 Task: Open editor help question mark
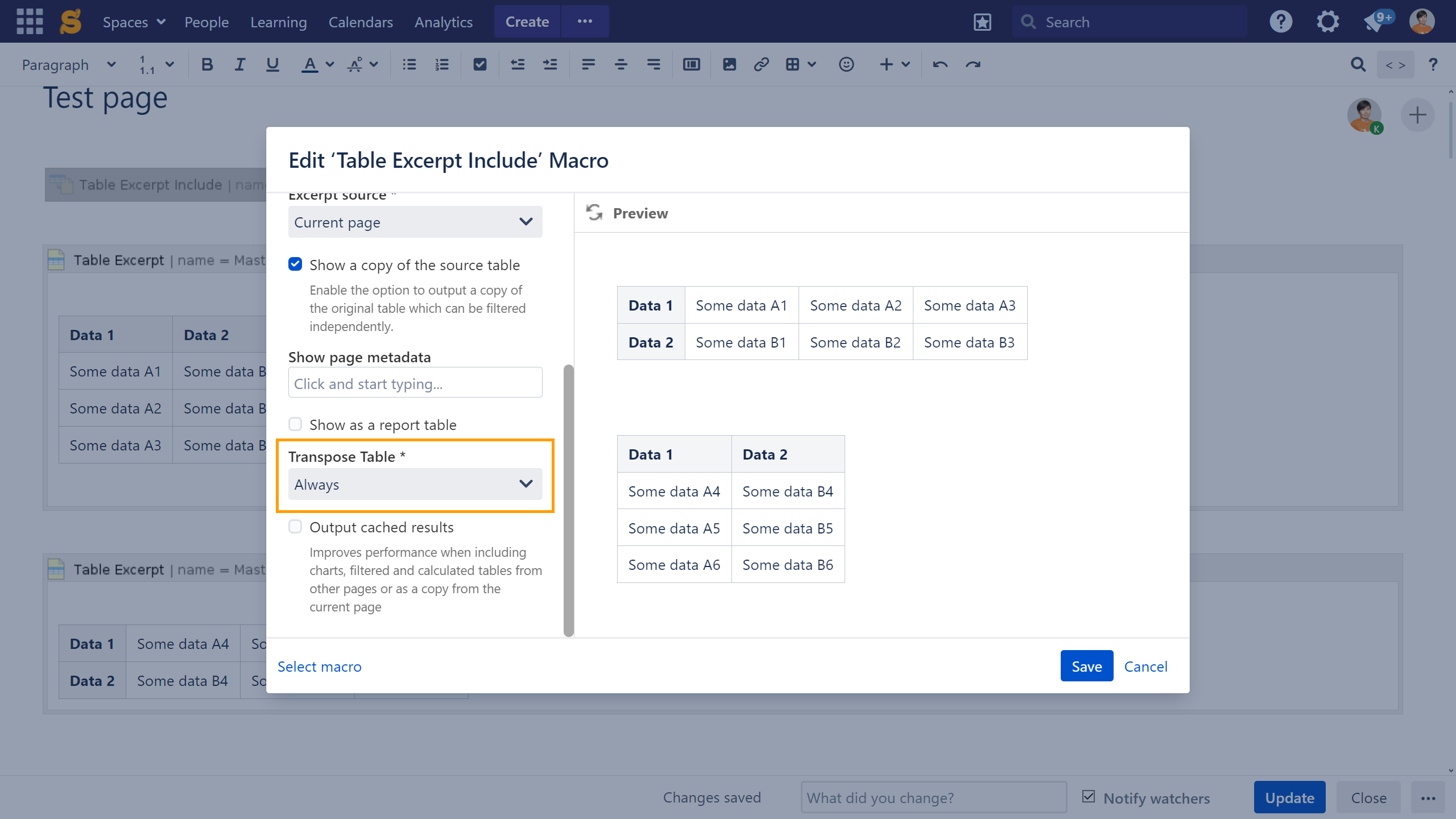[x=1433, y=64]
